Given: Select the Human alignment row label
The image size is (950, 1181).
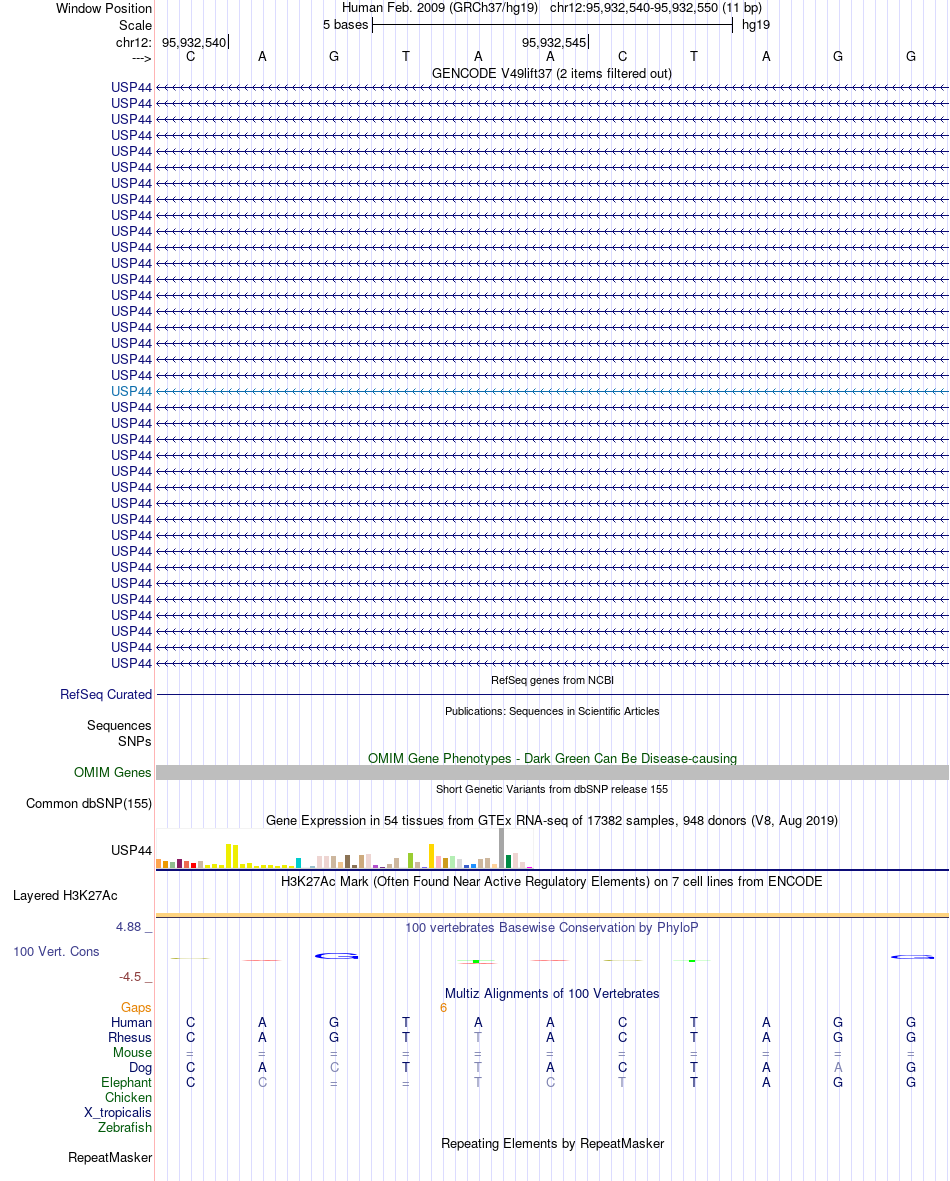Looking at the screenshot, I should tap(131, 1022).
